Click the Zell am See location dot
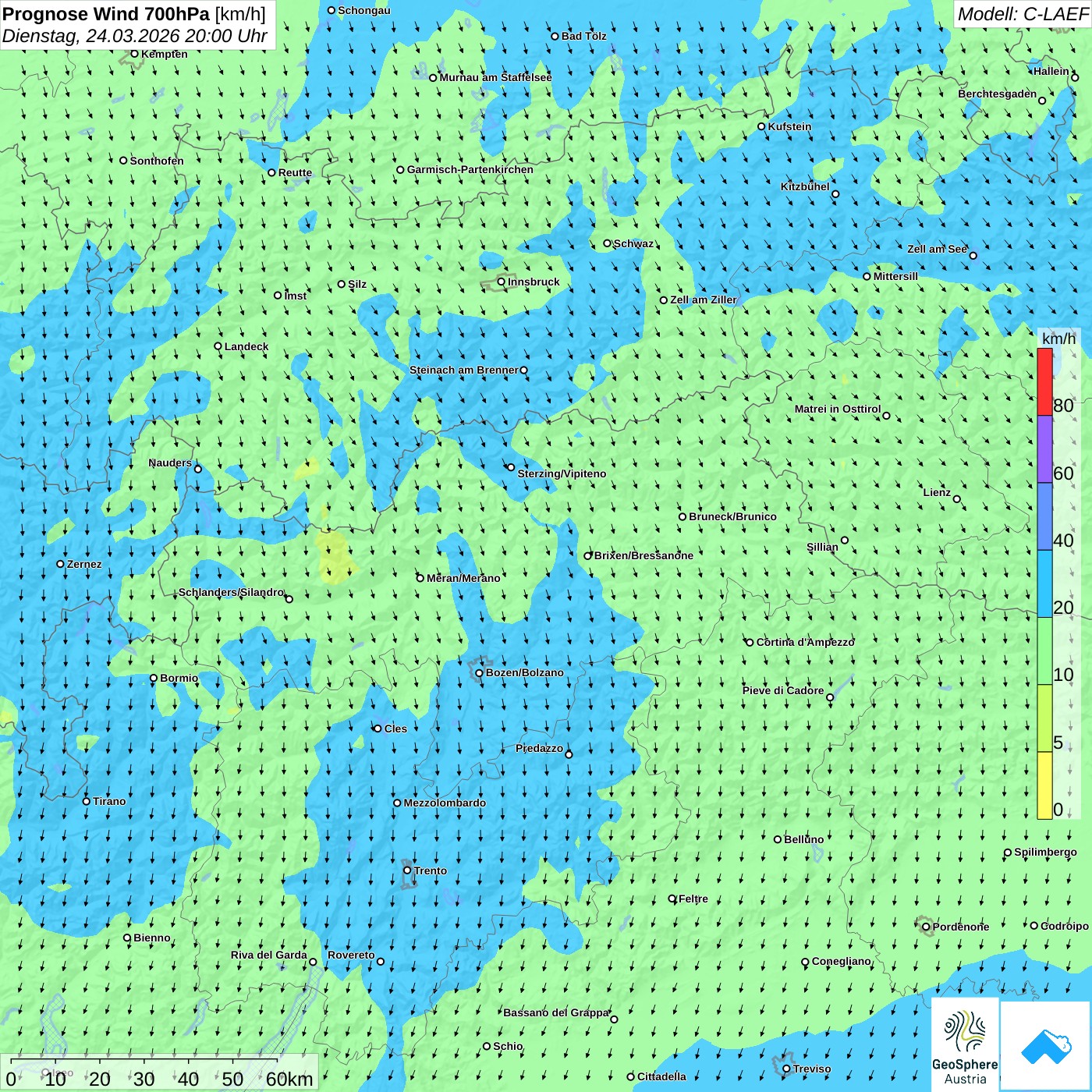 tap(973, 255)
